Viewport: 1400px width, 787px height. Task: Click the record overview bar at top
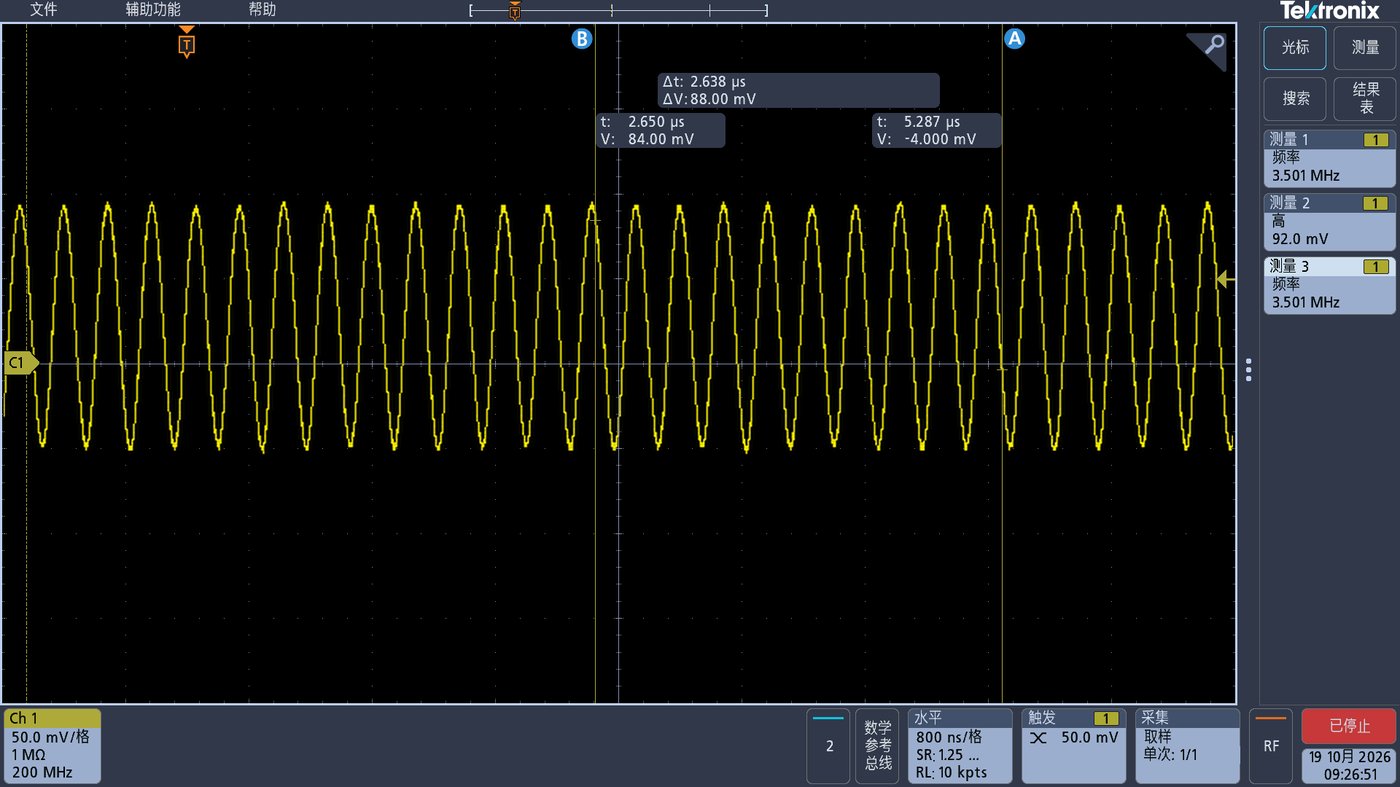coord(618,11)
